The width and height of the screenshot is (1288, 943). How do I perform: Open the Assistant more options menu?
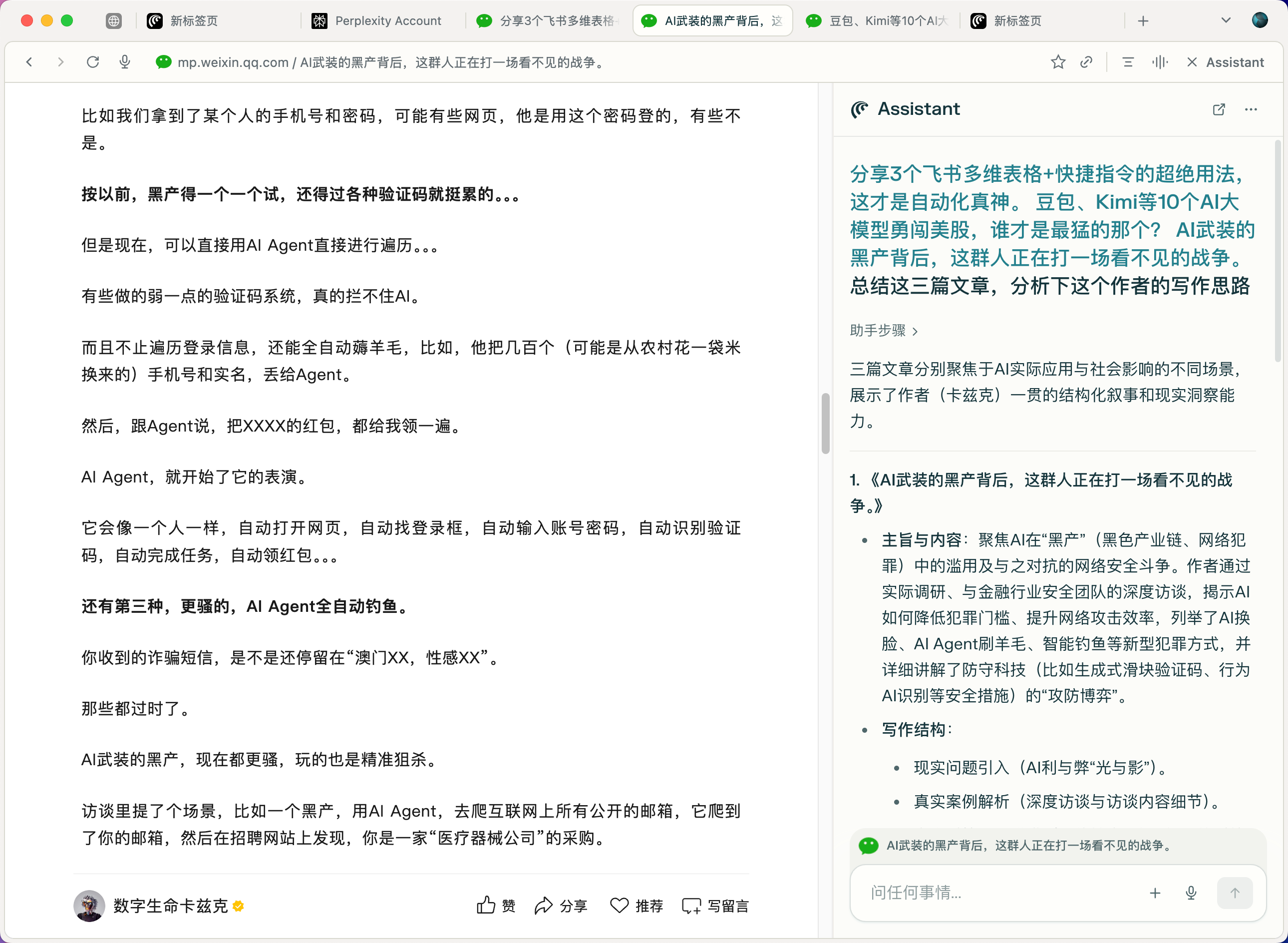tap(1251, 109)
